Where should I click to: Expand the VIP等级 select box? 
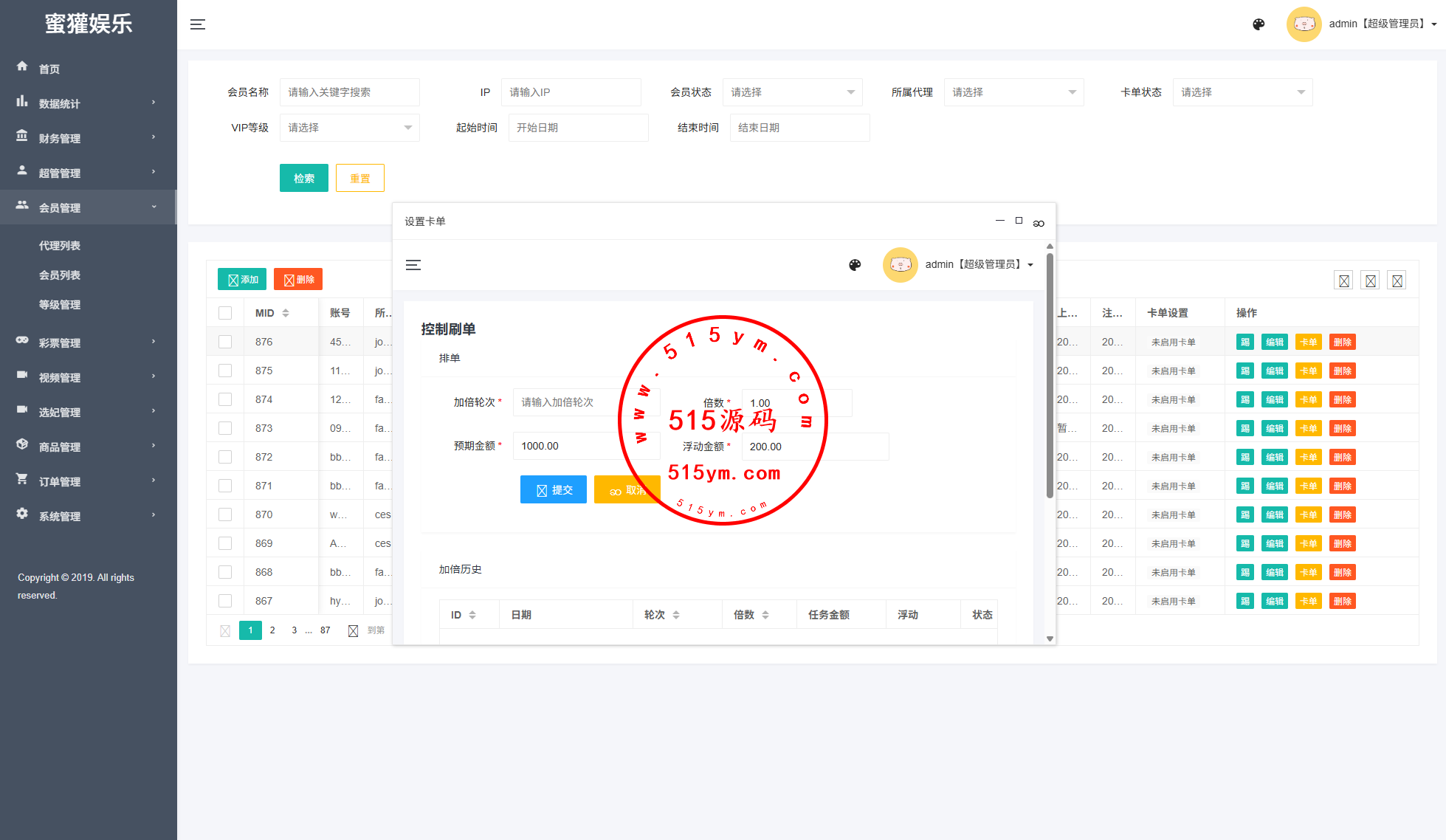[349, 128]
